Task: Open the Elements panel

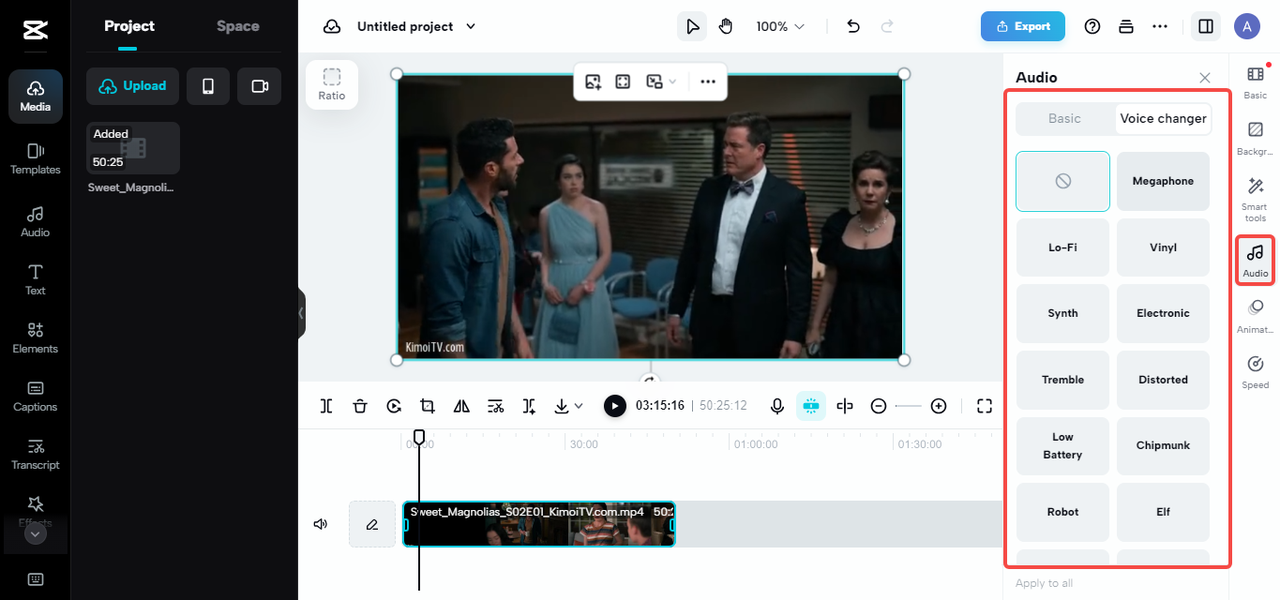Action: (35, 338)
